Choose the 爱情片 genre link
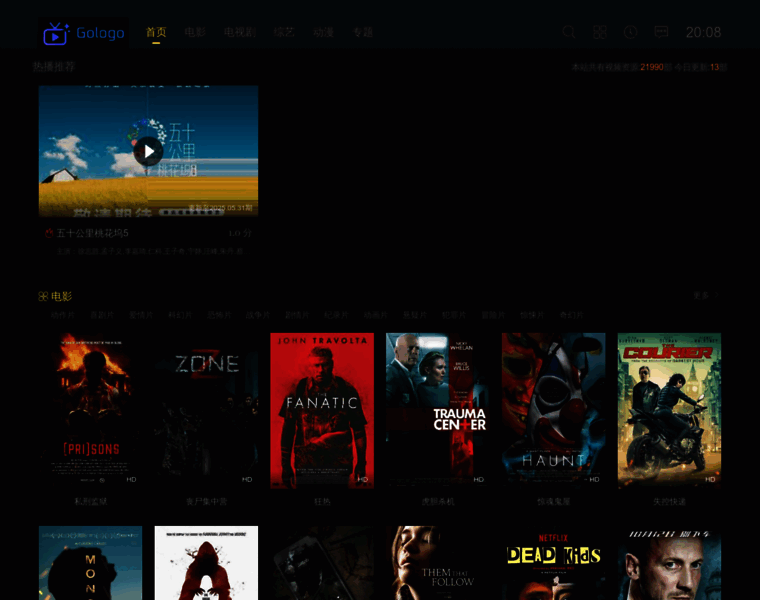 (x=141, y=315)
